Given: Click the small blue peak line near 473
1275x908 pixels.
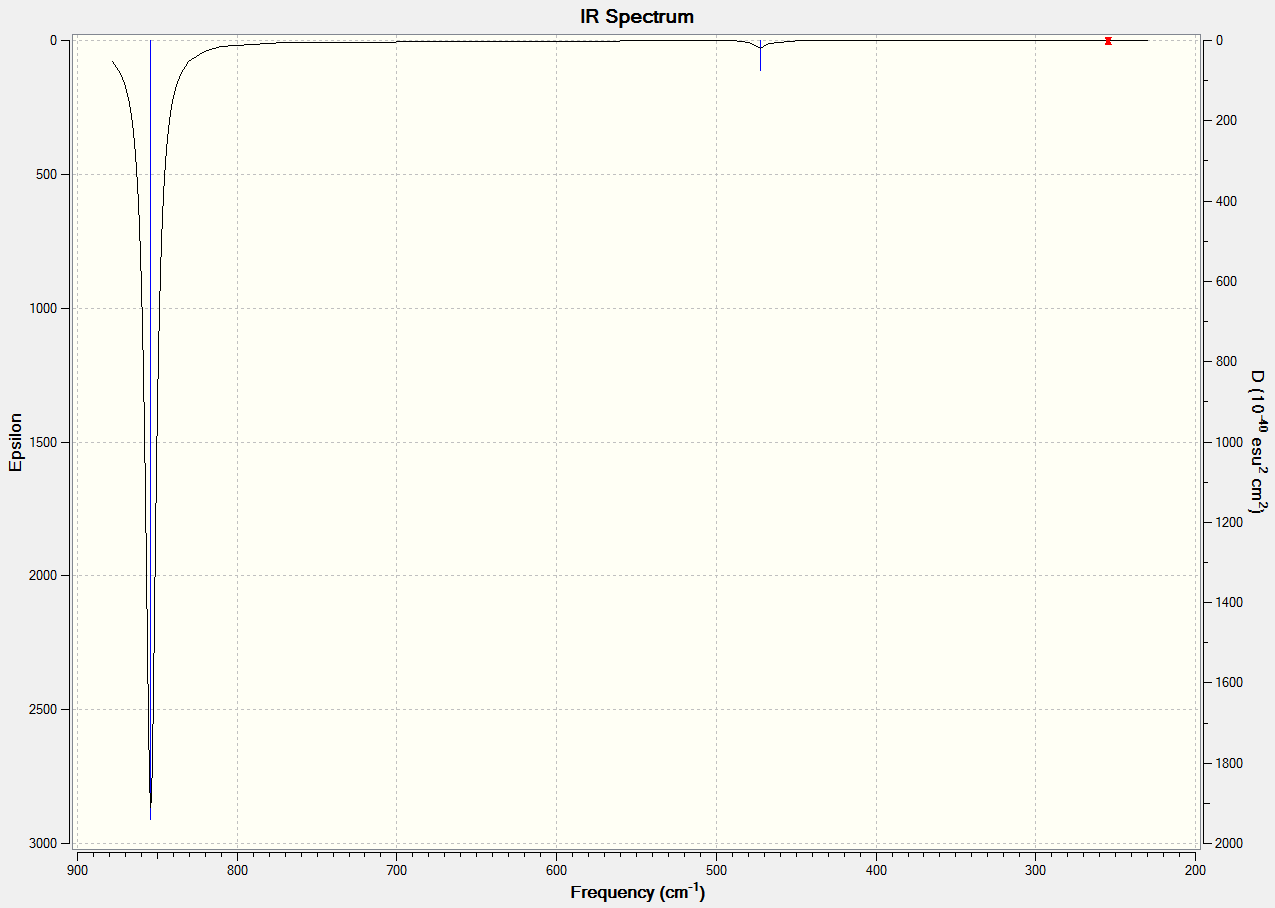Looking at the screenshot, I should 760,56.
